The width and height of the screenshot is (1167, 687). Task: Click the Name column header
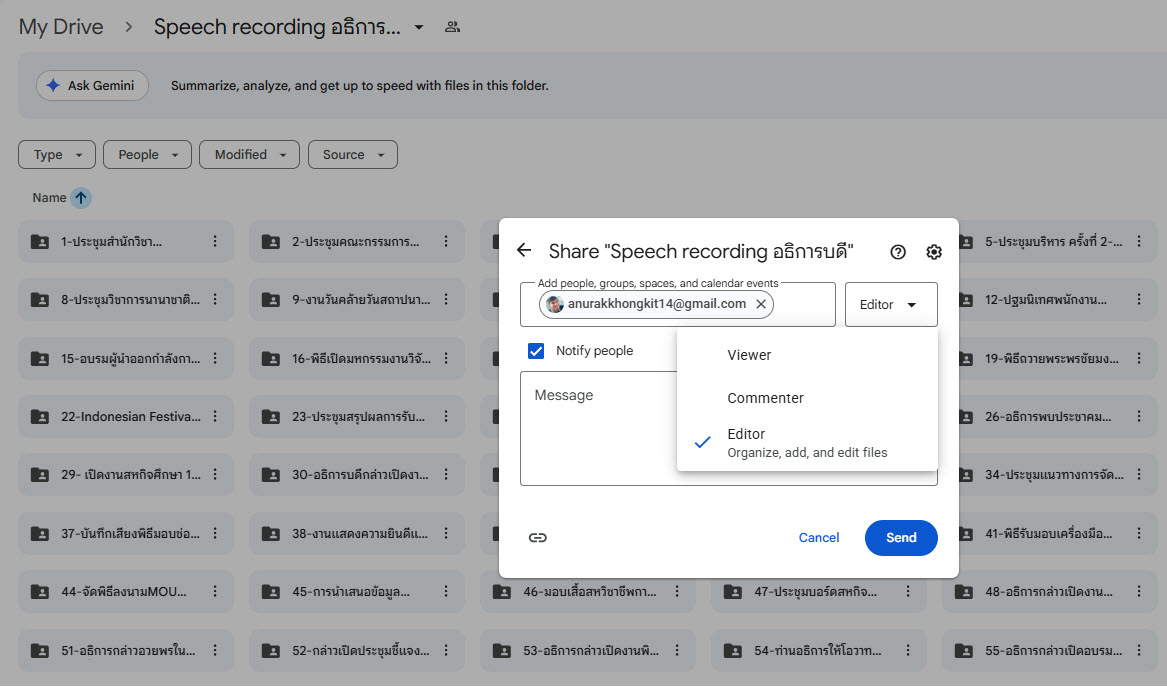coord(49,198)
